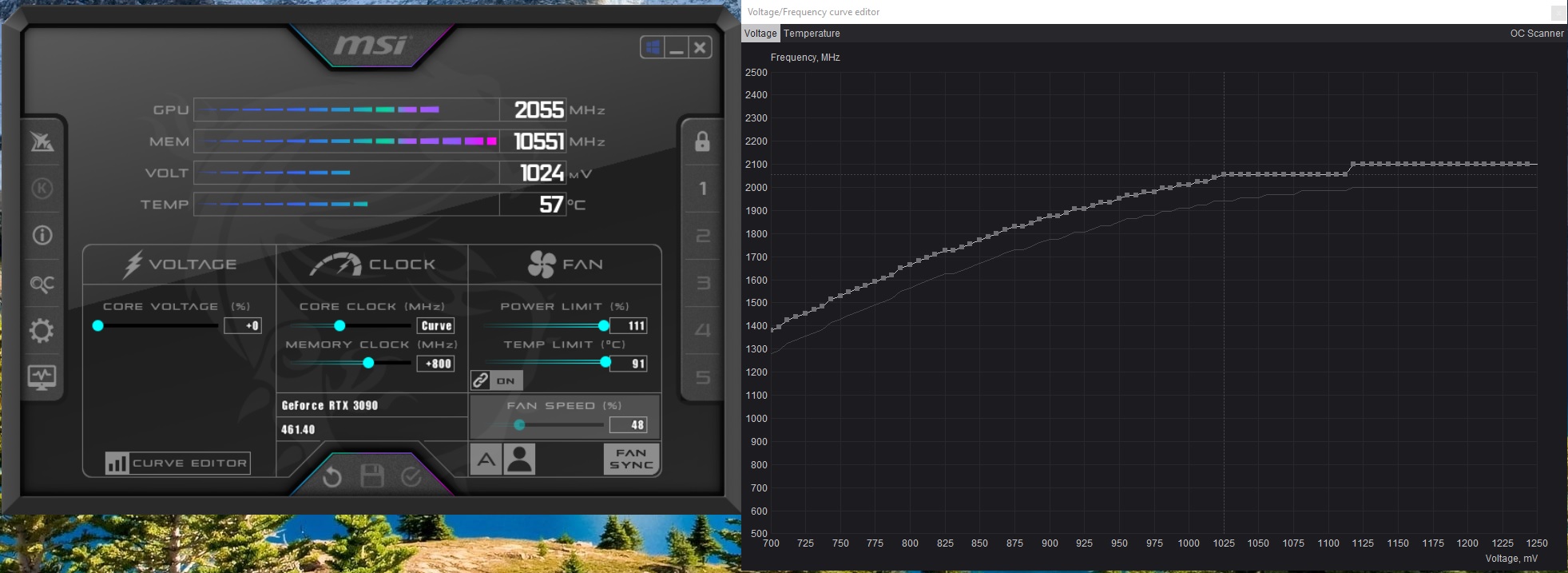Click the Temp Limit slider handle
Viewport: 1568px width, 573px height.
click(605, 363)
